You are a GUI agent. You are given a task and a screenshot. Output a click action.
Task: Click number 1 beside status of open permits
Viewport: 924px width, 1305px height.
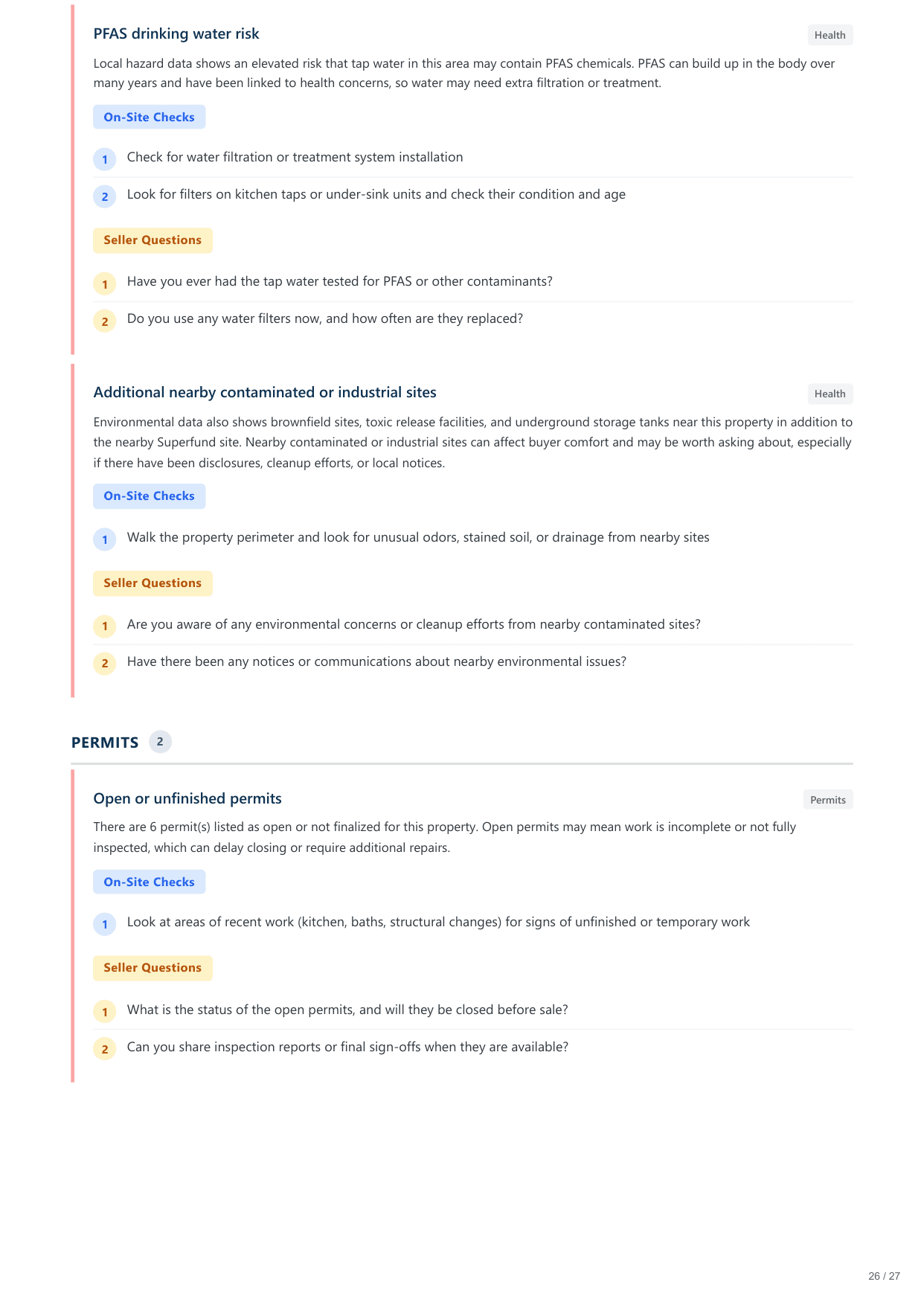coord(105,1012)
